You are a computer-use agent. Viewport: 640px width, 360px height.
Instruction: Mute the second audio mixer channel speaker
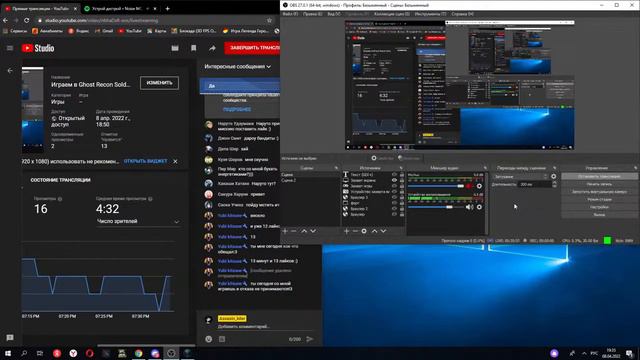[469, 207]
